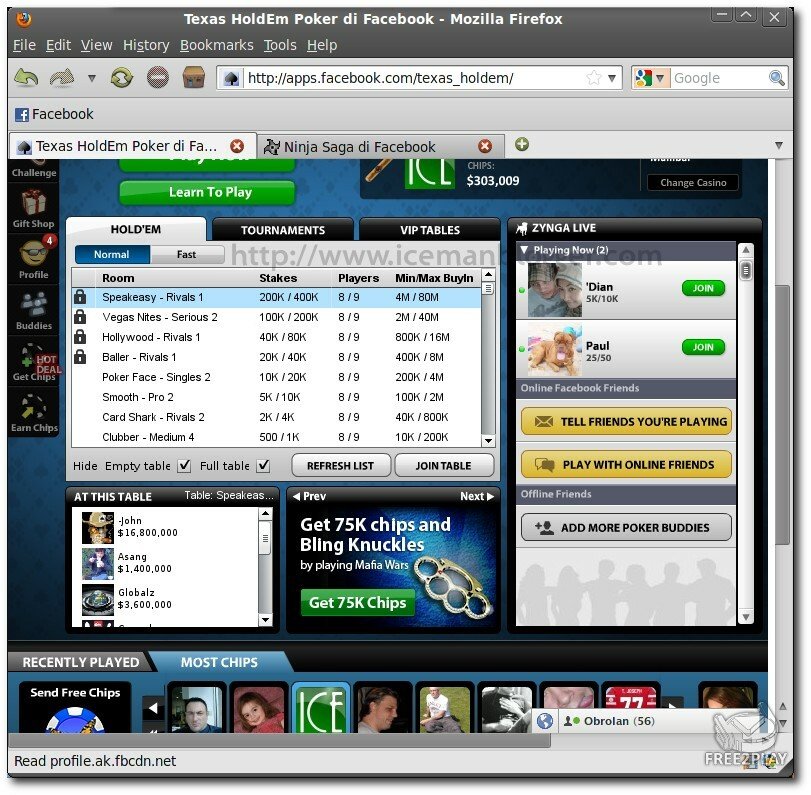Click Add More Poker Buddies button
The height and width of the screenshot is (795, 811).
[626, 527]
